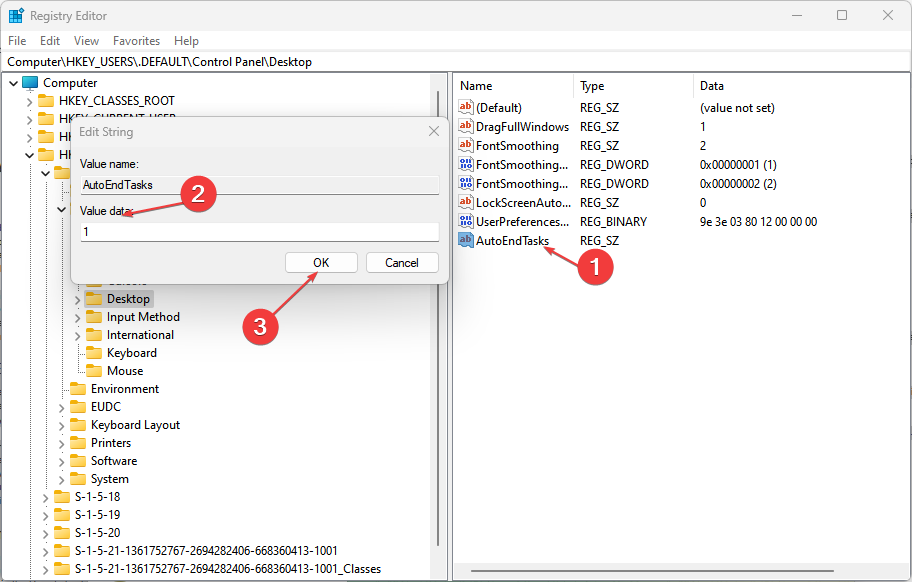Click the data cell reading 9e 3e 03 80 12 00 00 00
The image size is (912, 582).
(758, 222)
